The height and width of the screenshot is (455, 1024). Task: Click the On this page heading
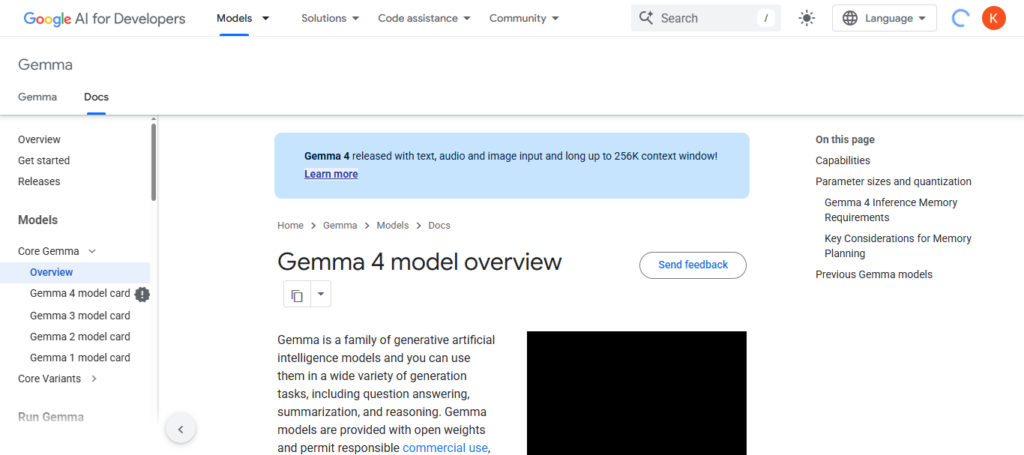coord(845,140)
